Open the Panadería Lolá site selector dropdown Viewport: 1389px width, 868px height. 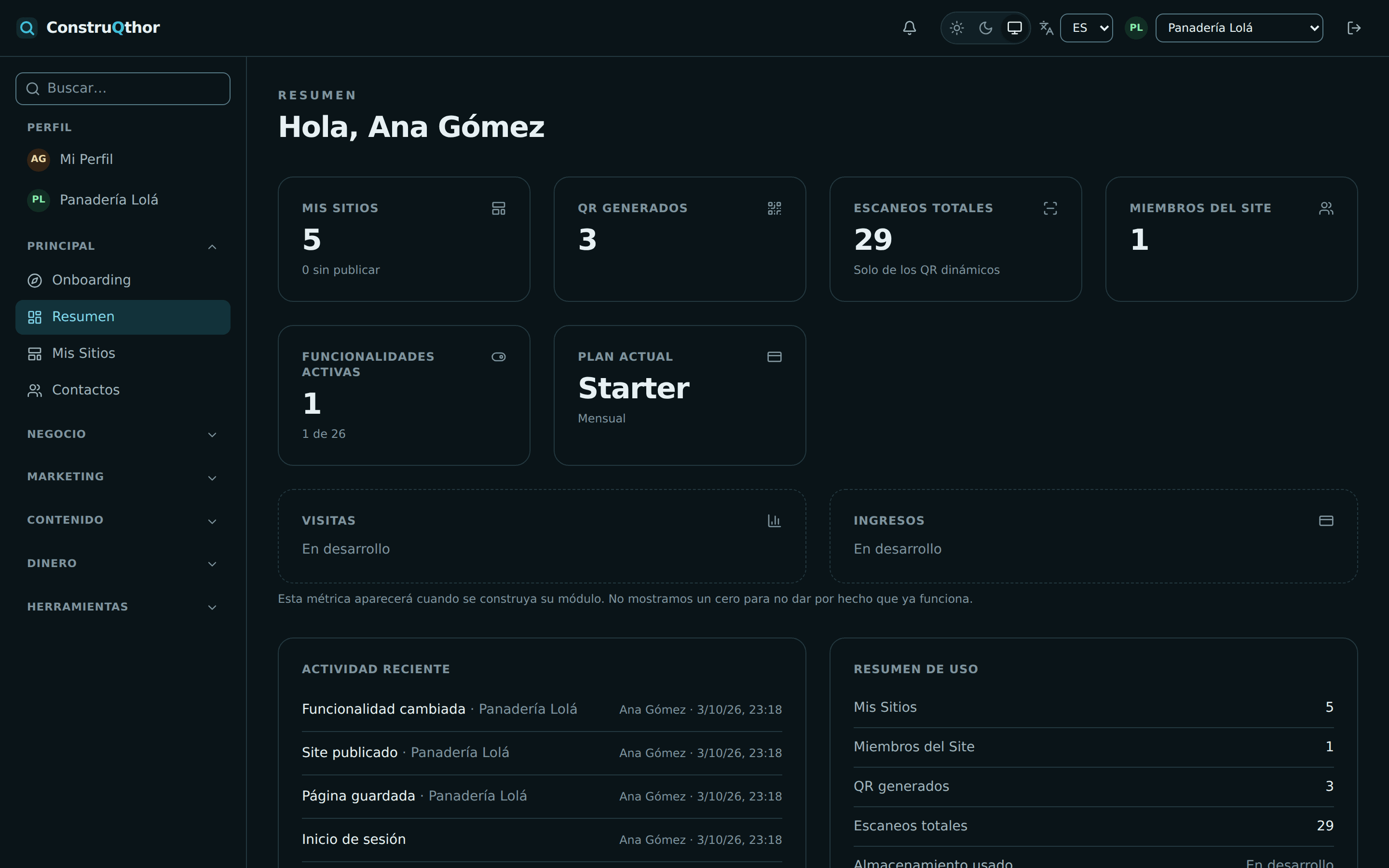(1239, 27)
